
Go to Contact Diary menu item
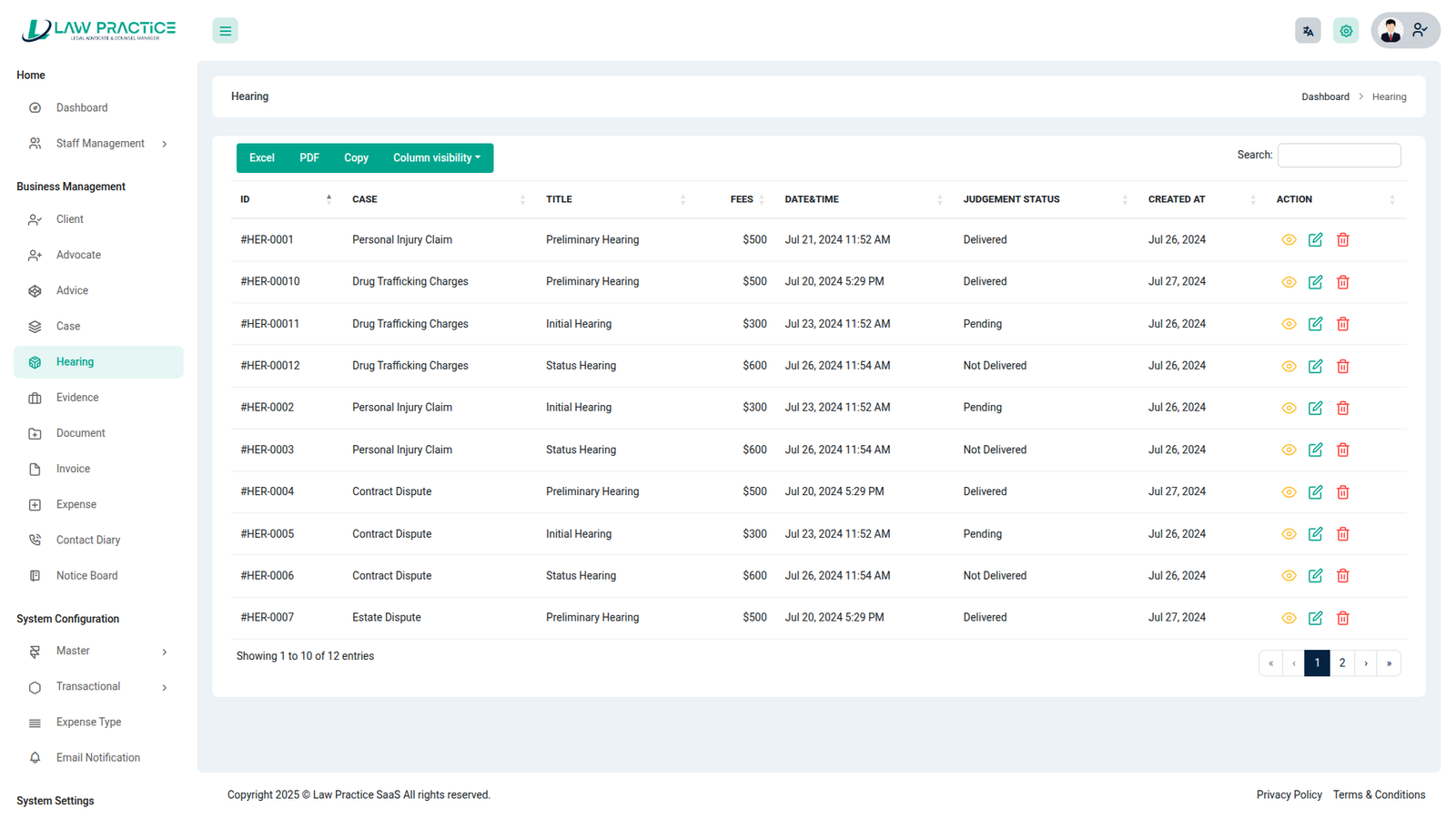pyautogui.click(x=87, y=541)
